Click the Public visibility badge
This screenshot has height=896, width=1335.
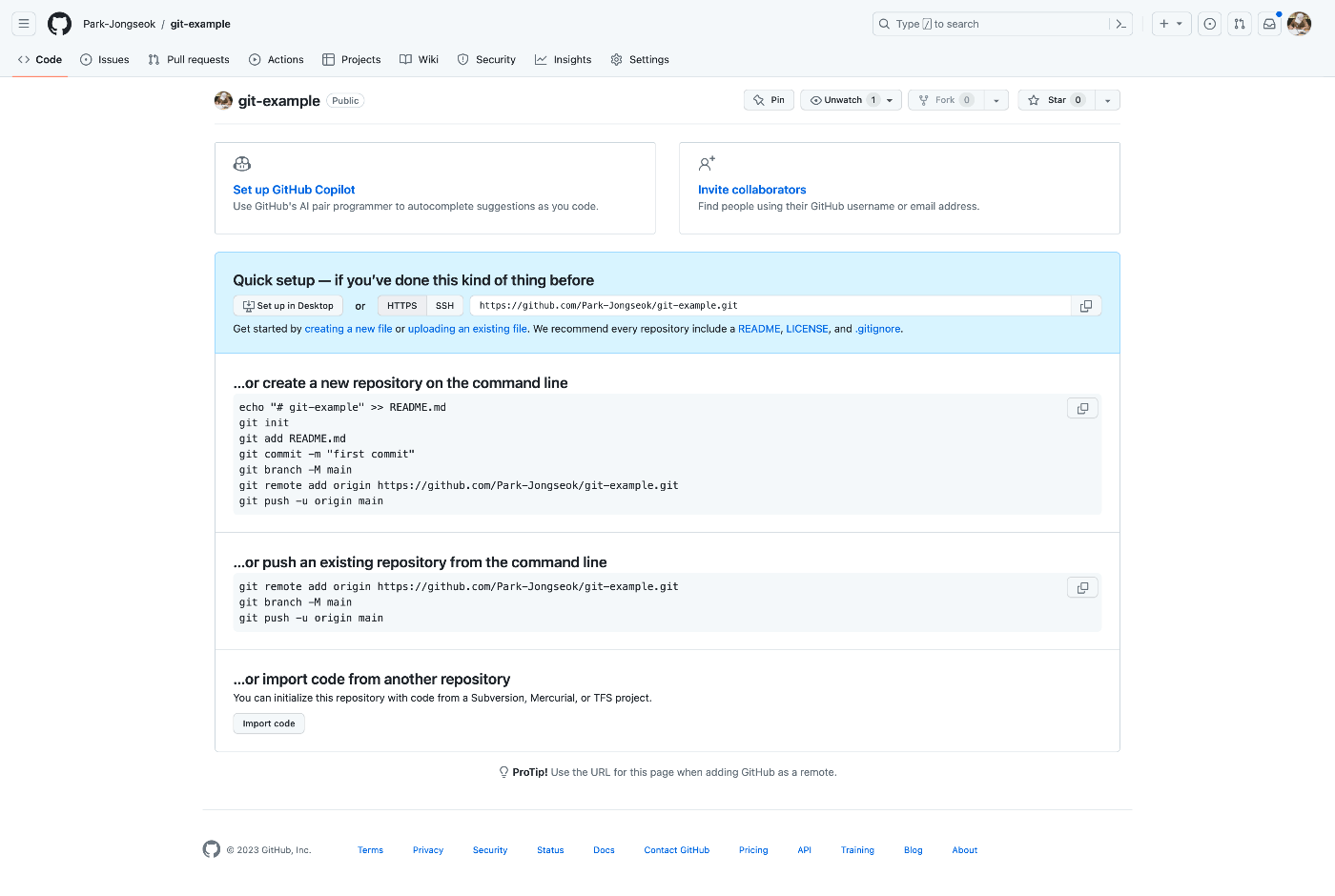point(345,100)
